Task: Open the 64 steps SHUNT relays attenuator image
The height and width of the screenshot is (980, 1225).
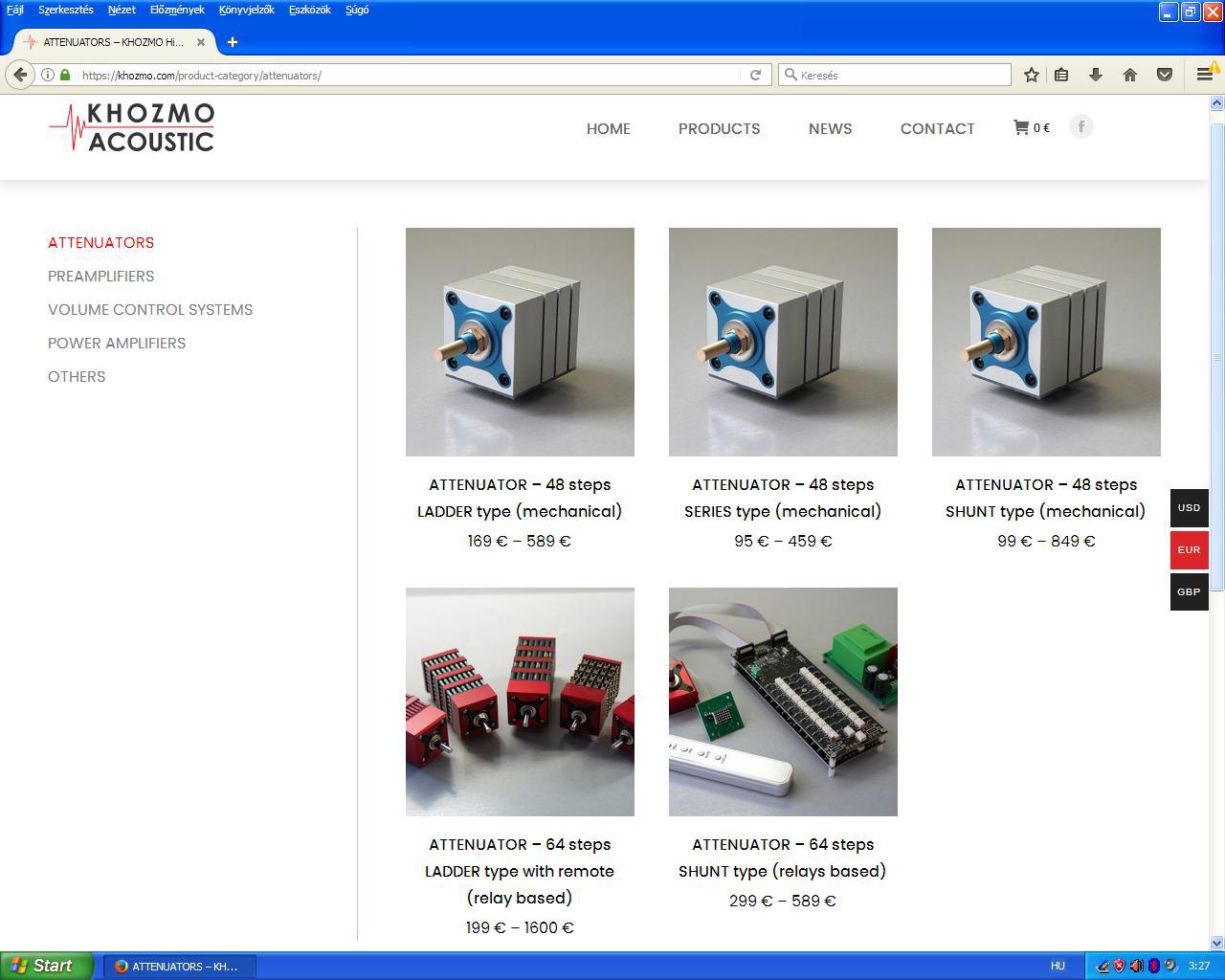Action: pyautogui.click(x=783, y=702)
